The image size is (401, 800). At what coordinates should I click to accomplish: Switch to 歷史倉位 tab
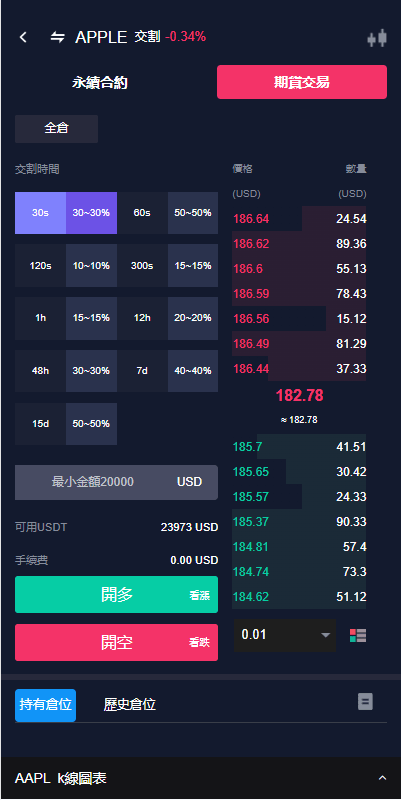[x=130, y=705]
